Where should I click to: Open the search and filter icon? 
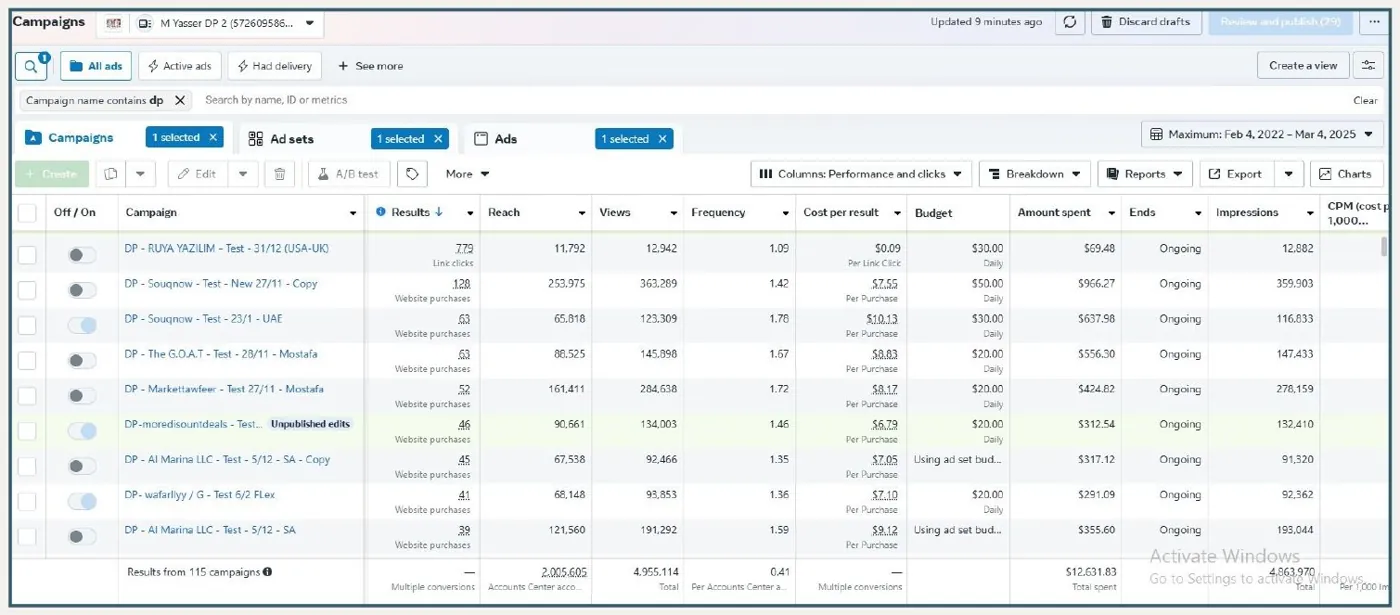31,66
